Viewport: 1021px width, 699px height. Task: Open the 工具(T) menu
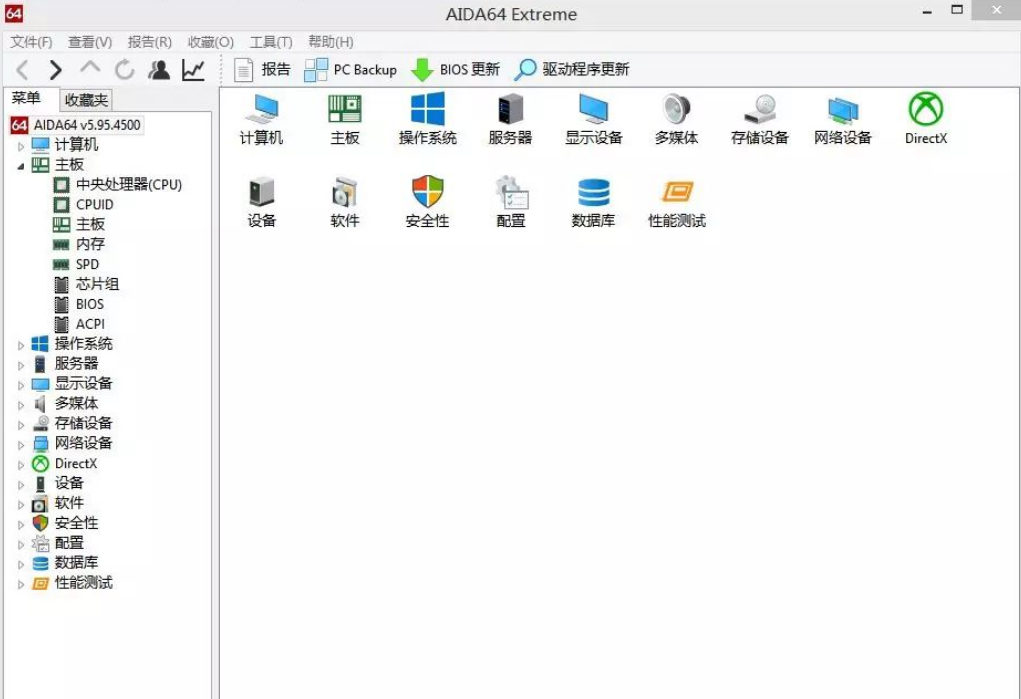[268, 42]
